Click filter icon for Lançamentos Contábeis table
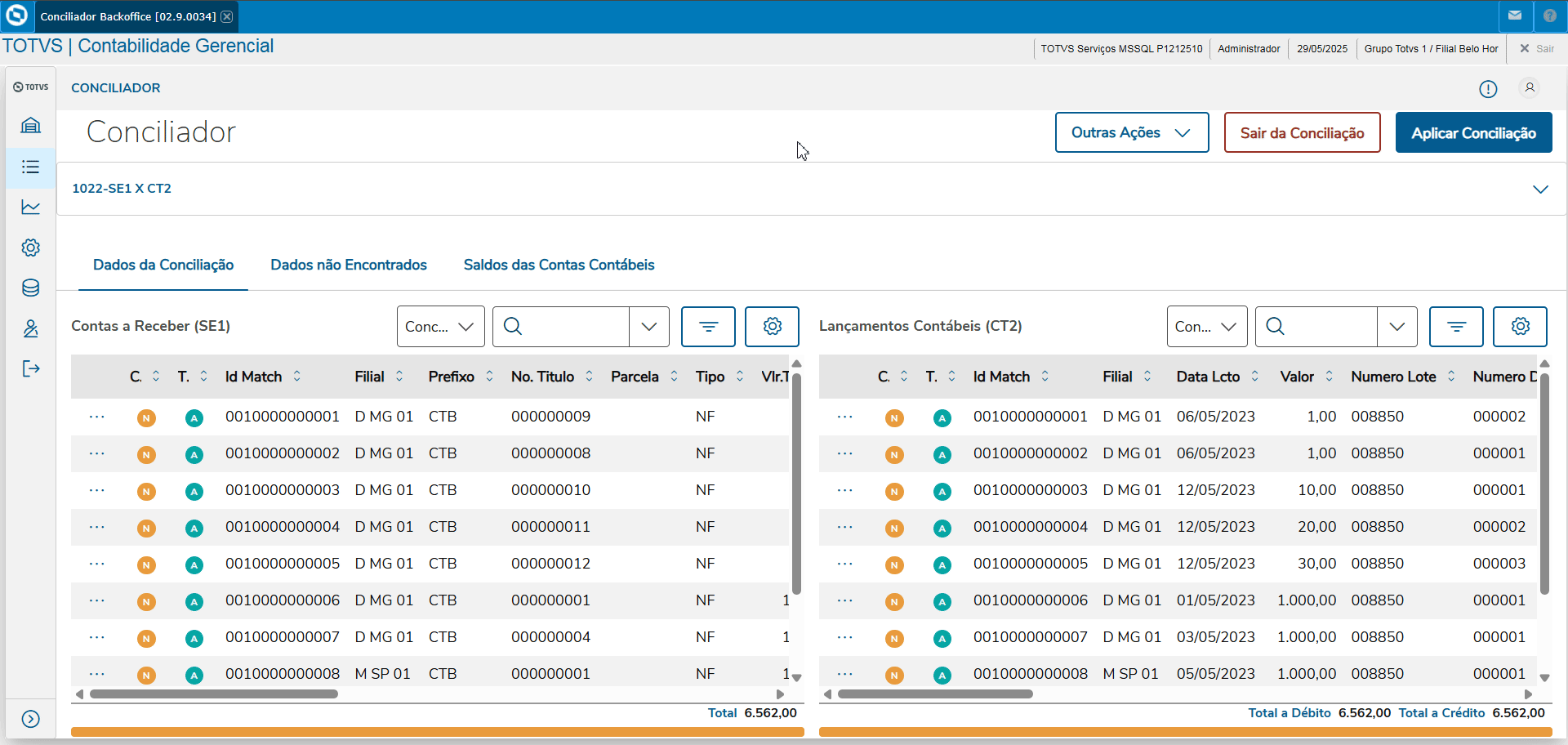Screen dimensions: 1568x745 [x=1455, y=327]
